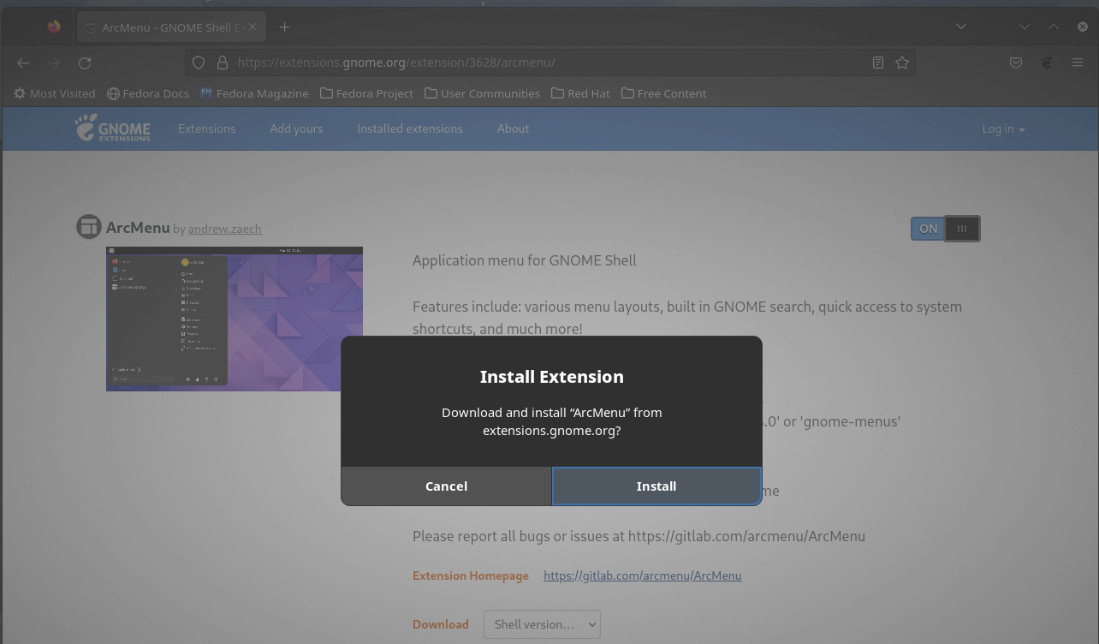Expand the Log in dropdown
Image resolution: width=1099 pixels, height=644 pixels.
point(1003,129)
